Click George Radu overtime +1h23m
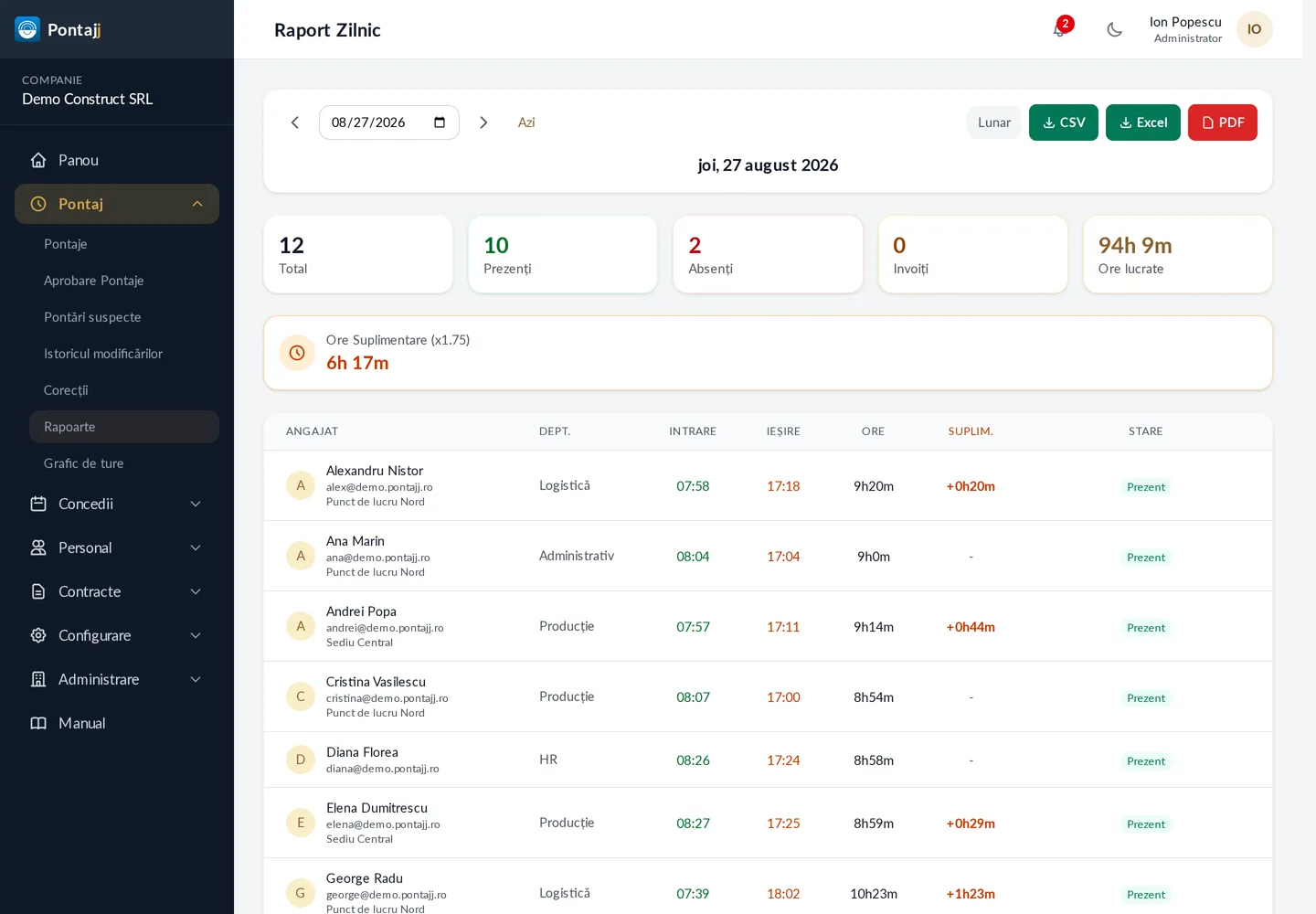1316x914 pixels. [x=971, y=894]
